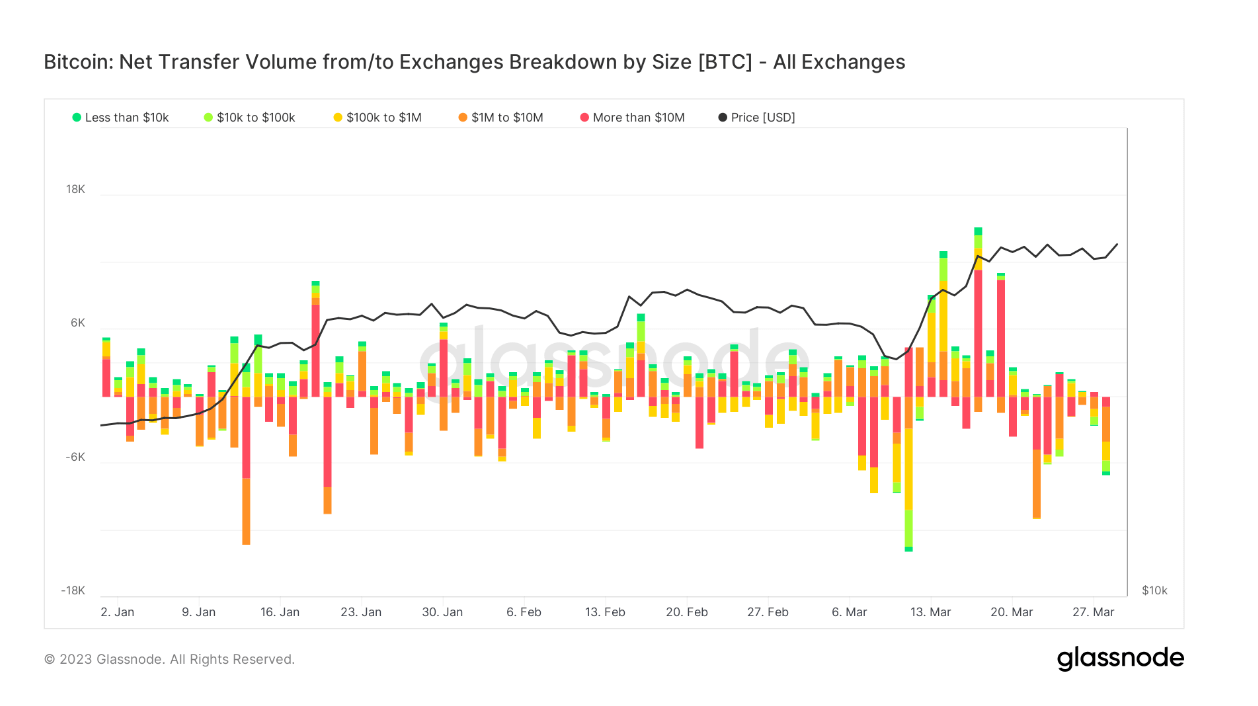The width and height of the screenshot is (1258, 706).
Task: Click the '27. Mar' x-axis date label
Action: 1094,611
